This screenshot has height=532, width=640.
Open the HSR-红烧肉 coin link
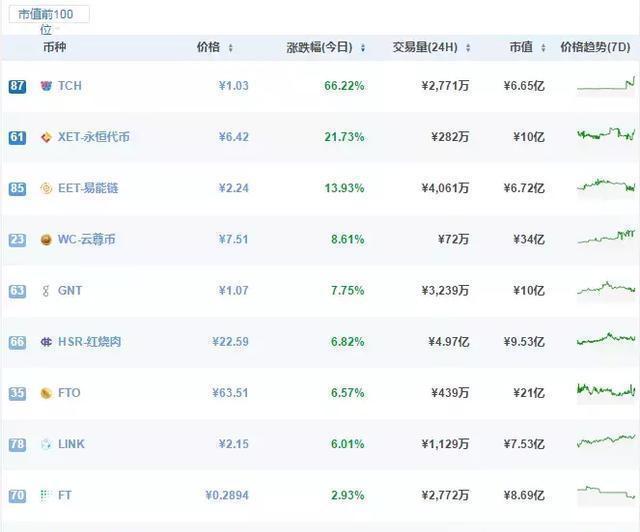[89, 341]
